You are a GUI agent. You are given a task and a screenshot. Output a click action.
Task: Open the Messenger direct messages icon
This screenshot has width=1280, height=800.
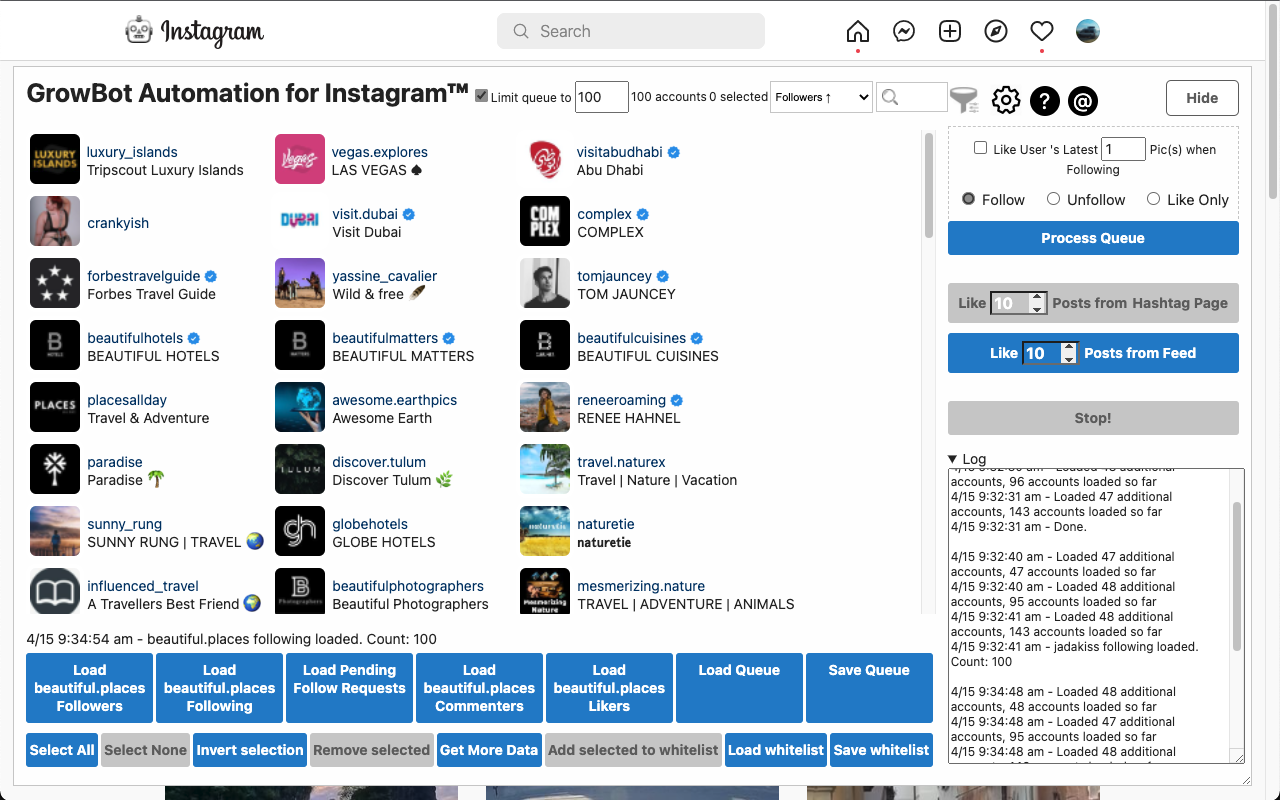point(904,32)
